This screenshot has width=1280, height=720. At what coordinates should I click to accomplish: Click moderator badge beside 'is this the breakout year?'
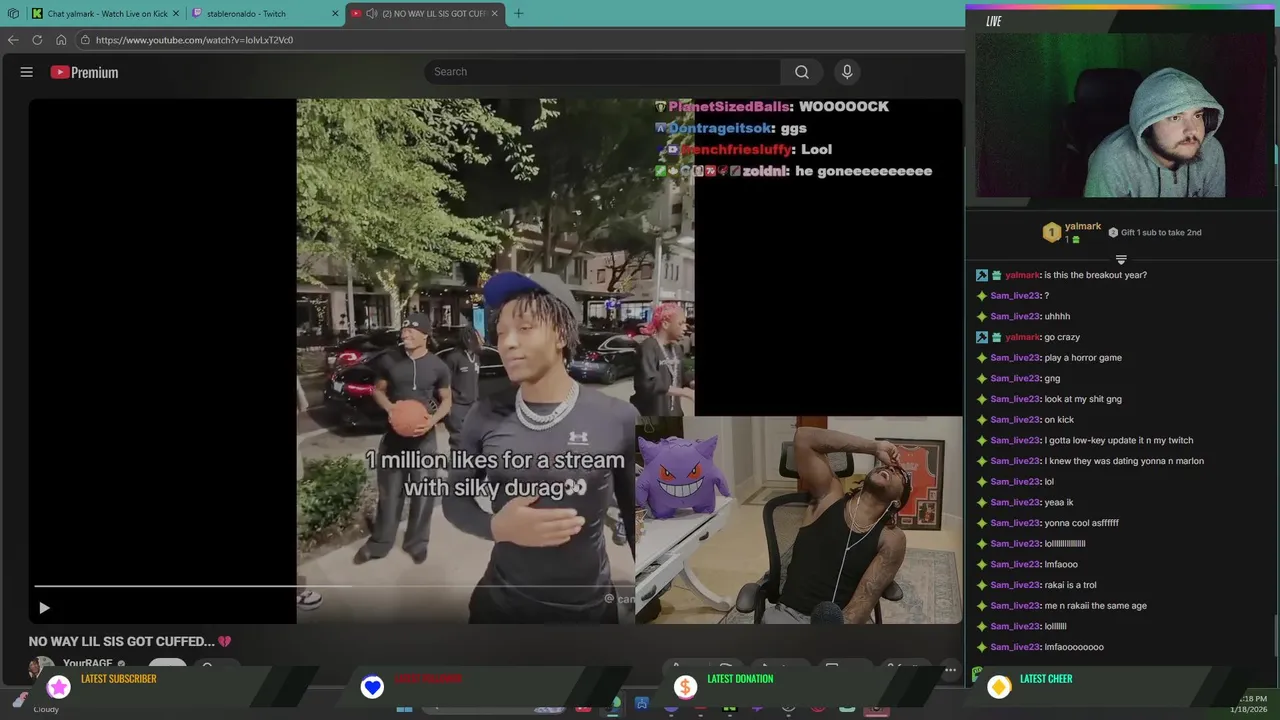click(982, 275)
